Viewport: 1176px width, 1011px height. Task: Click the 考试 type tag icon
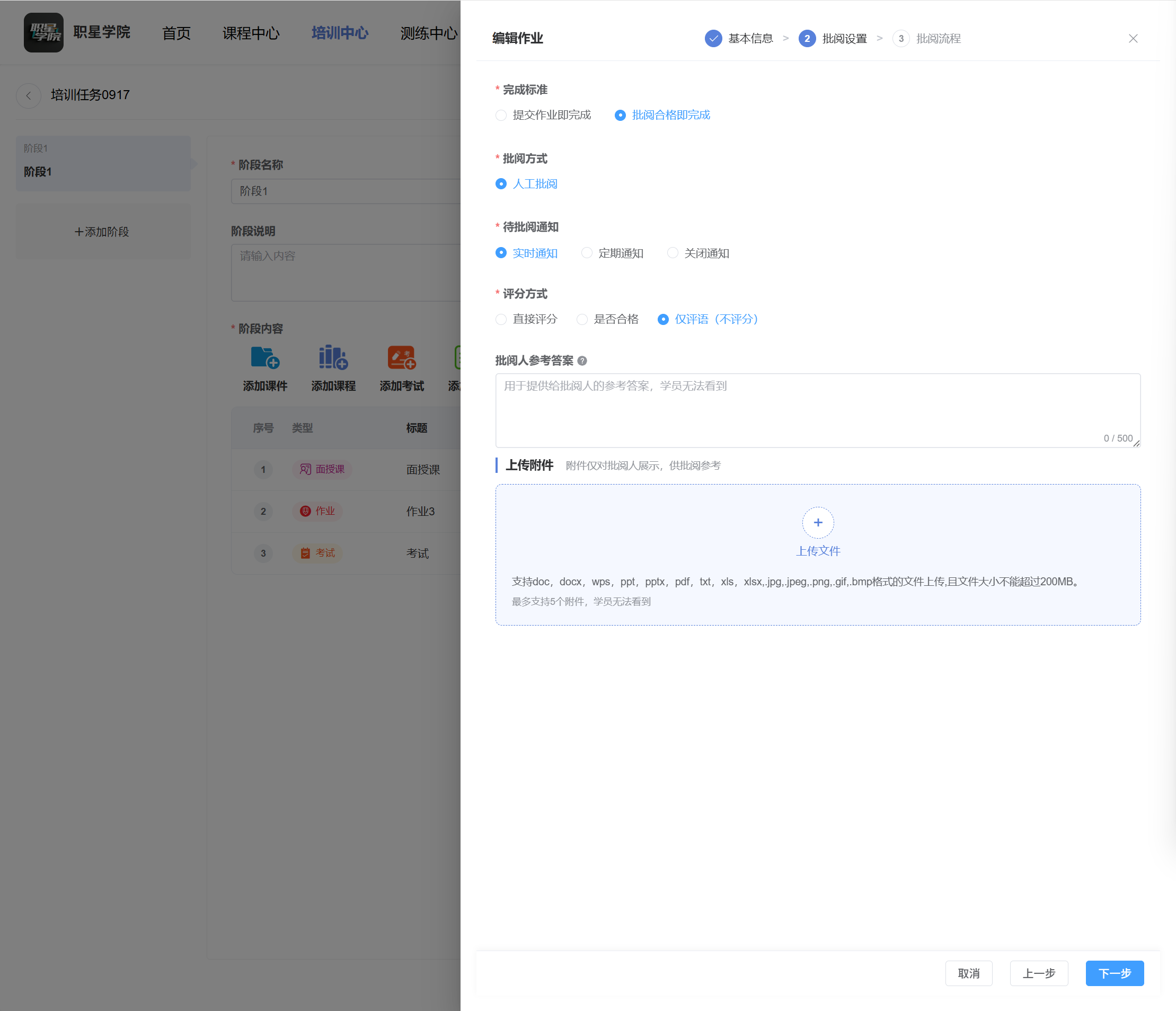click(x=305, y=553)
